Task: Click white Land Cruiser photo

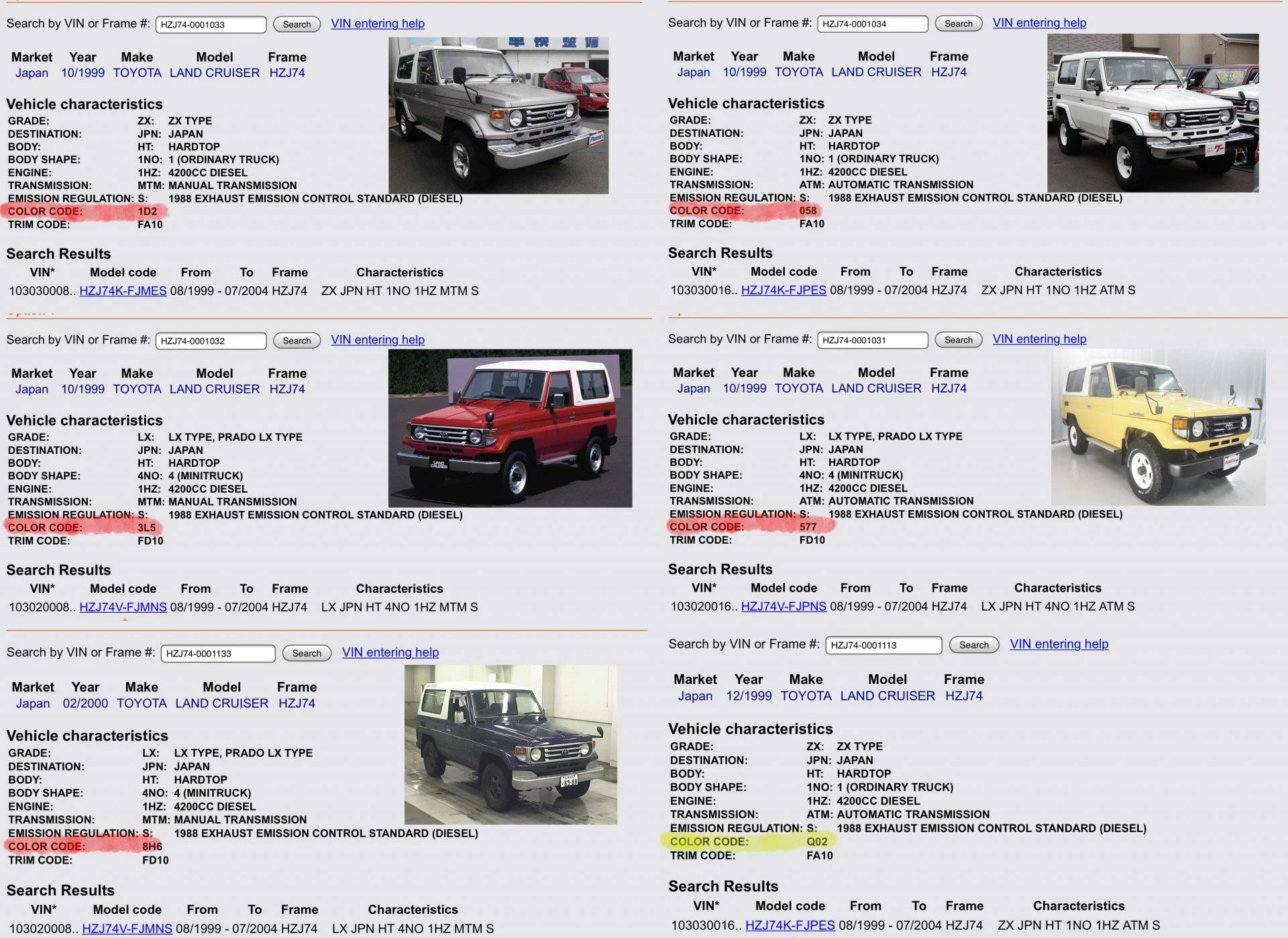Action: click(1152, 113)
